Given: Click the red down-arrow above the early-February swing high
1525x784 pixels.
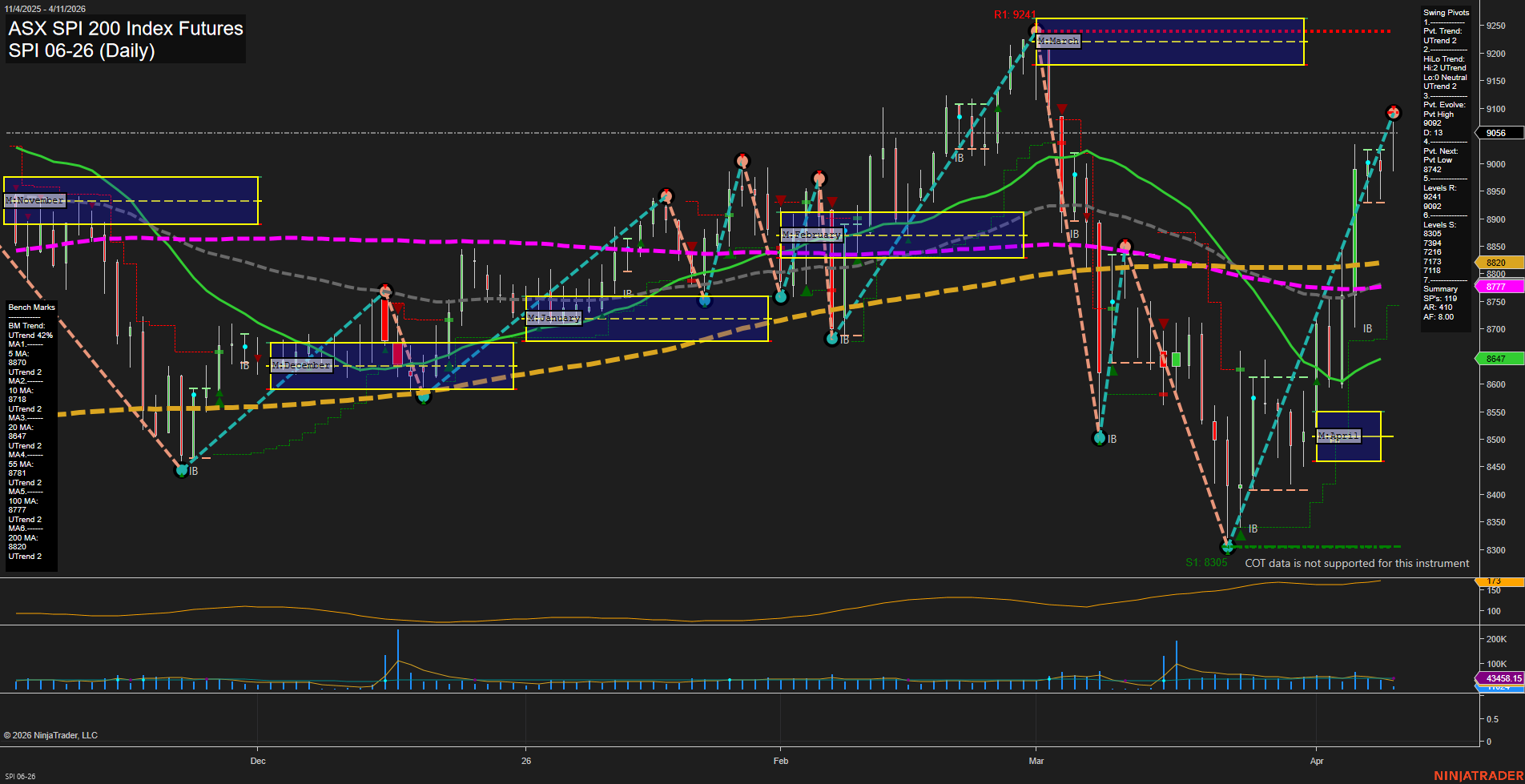Looking at the screenshot, I should click(x=831, y=200).
